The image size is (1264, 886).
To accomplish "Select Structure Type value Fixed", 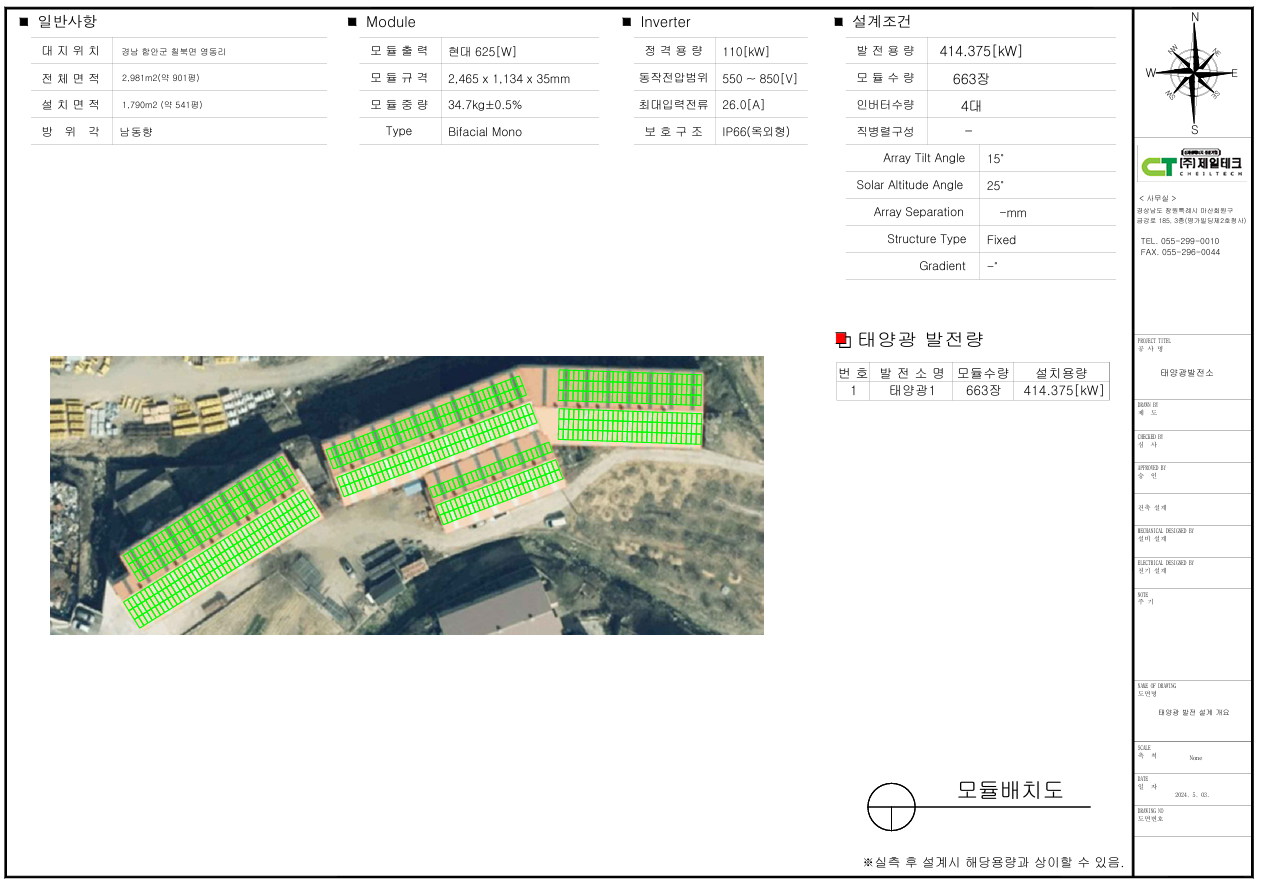I will tap(1000, 240).
